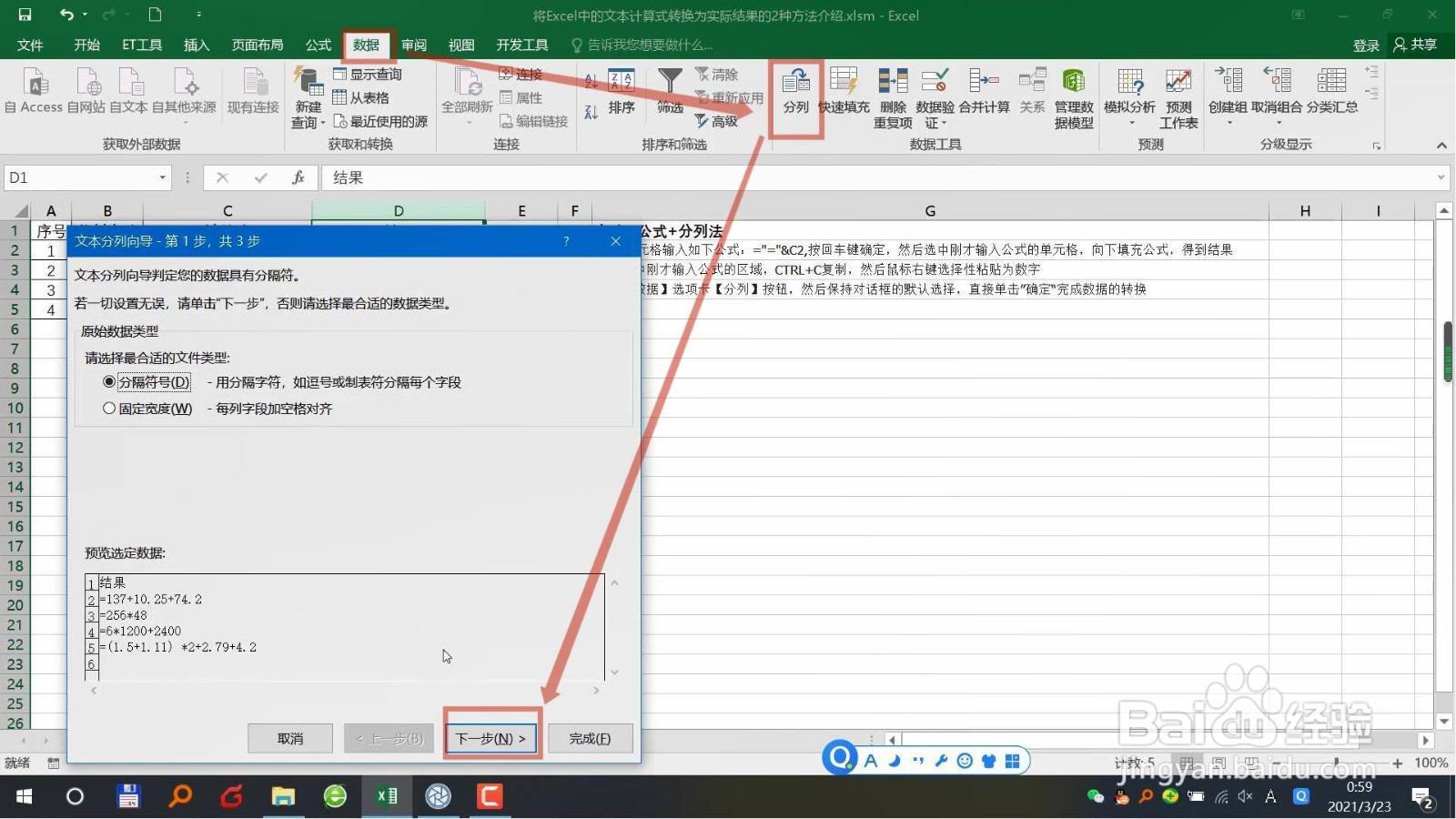Select the 预测工作表 (Forecast Sheet) icon
The image size is (1456, 819).
(x=1178, y=96)
